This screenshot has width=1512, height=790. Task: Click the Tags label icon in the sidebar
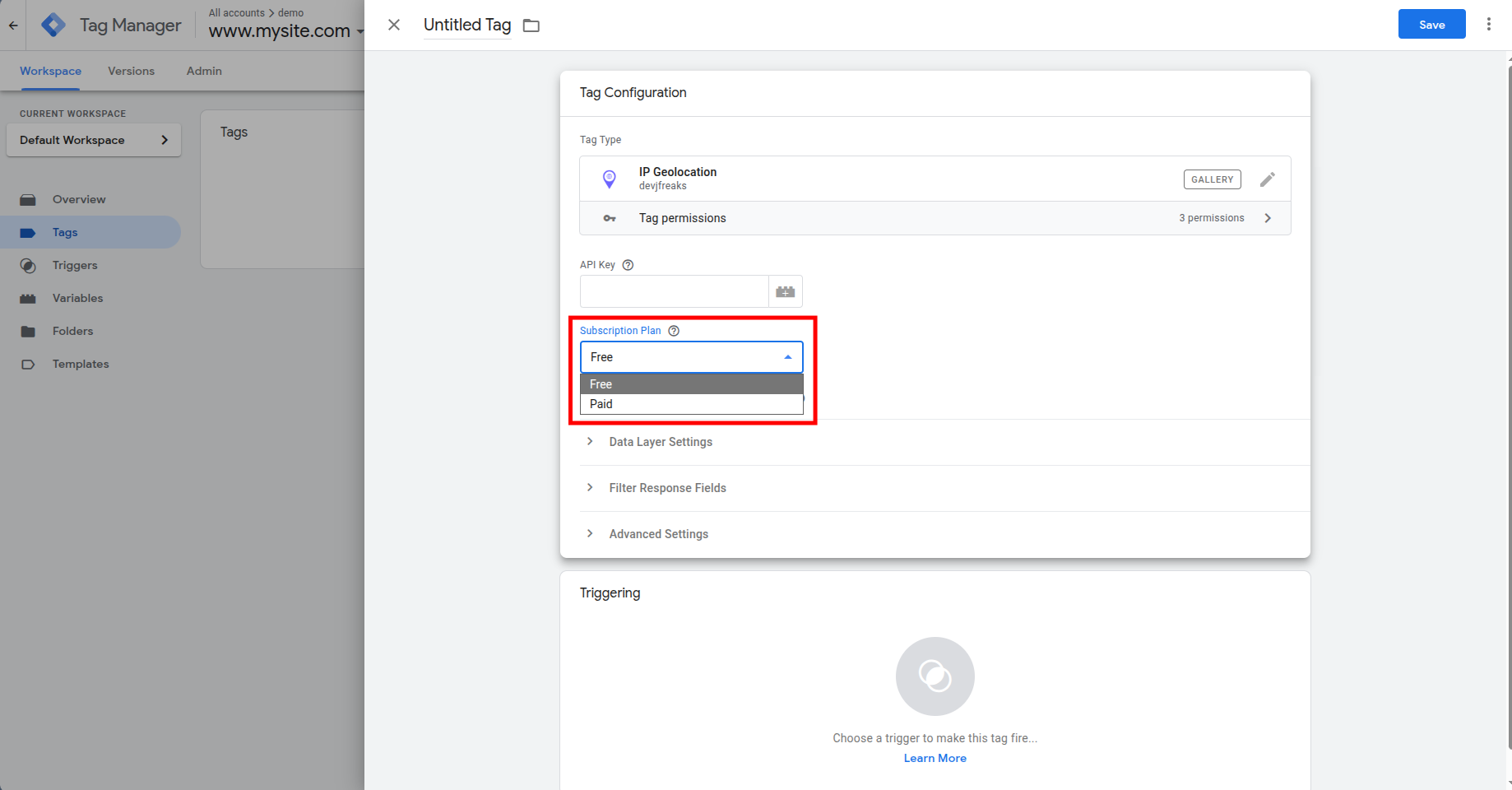28,233
